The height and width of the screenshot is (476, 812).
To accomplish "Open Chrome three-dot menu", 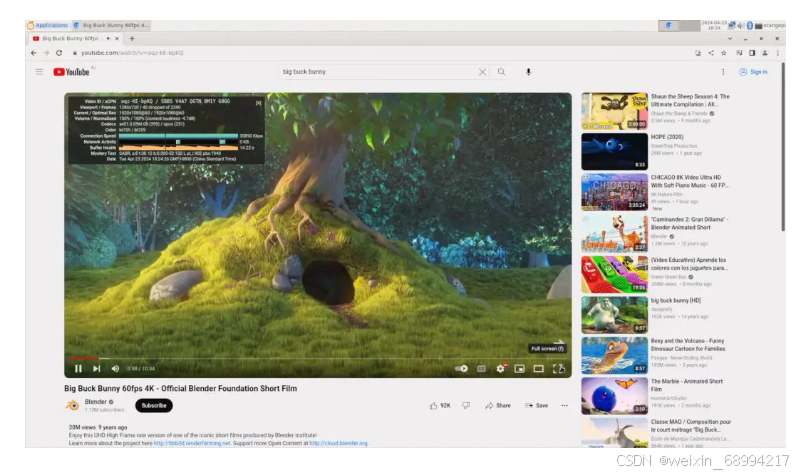I will pyautogui.click(x=778, y=53).
